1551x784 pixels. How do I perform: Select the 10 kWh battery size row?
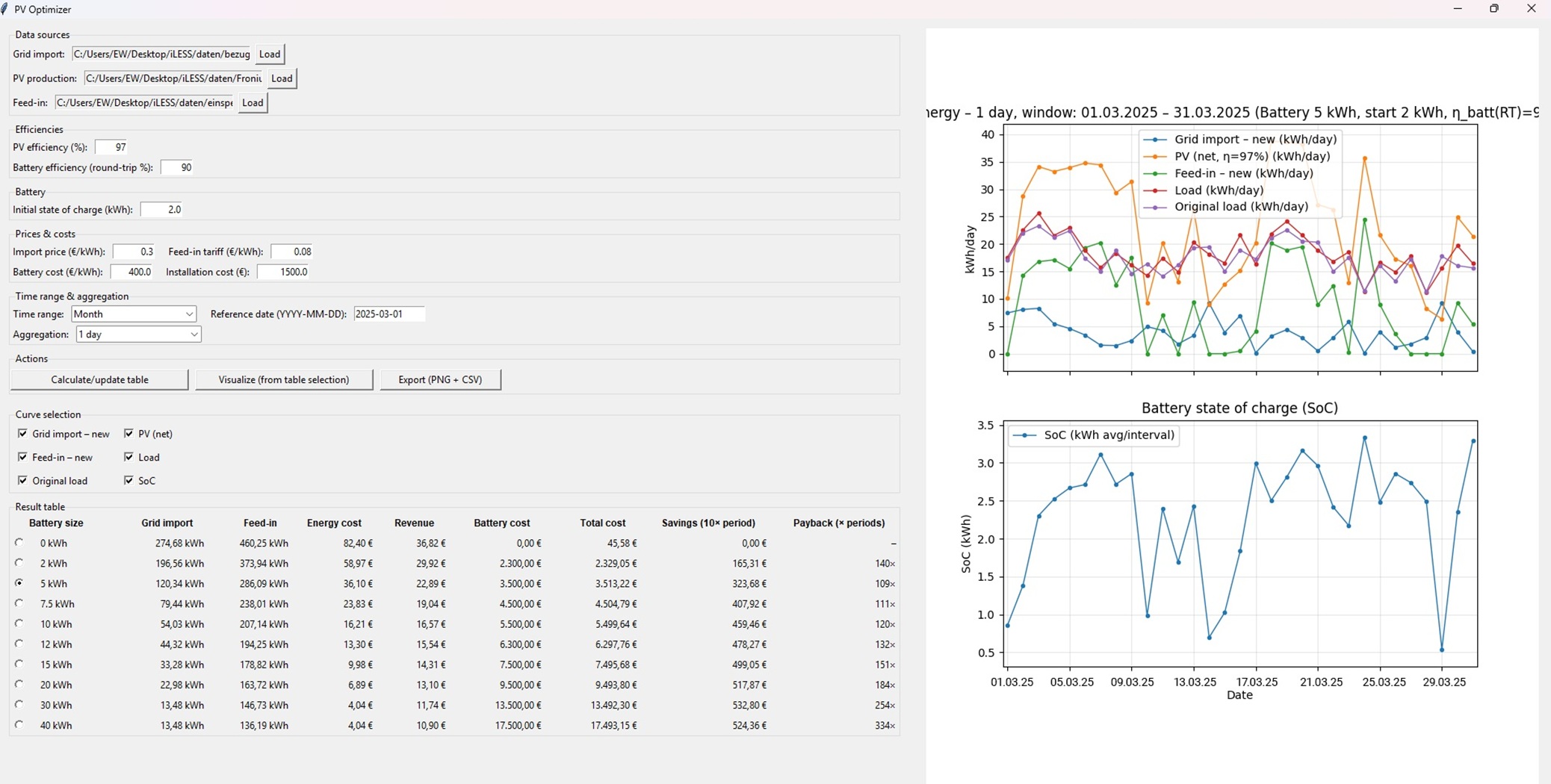[19, 623]
